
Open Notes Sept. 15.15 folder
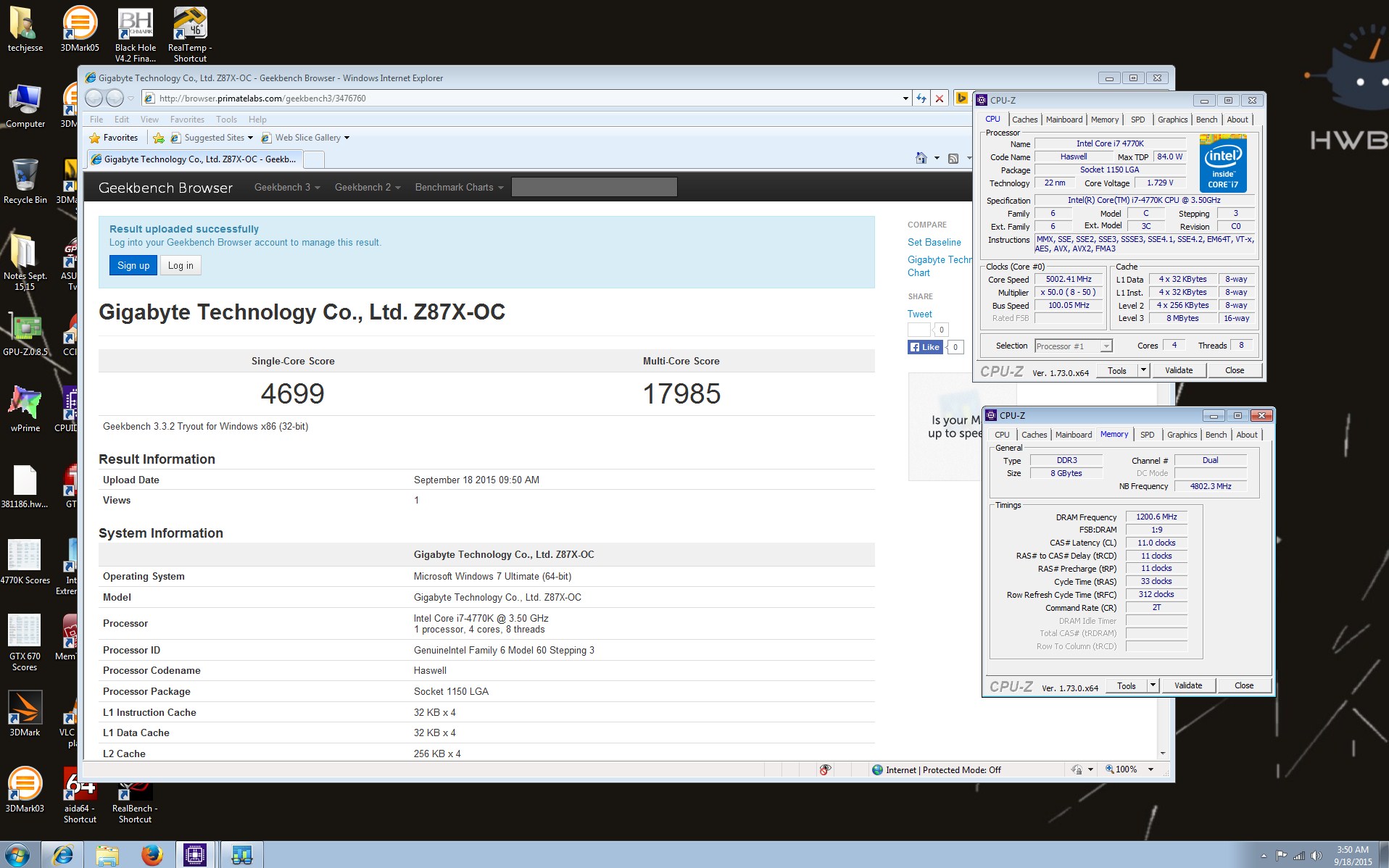pyautogui.click(x=25, y=262)
